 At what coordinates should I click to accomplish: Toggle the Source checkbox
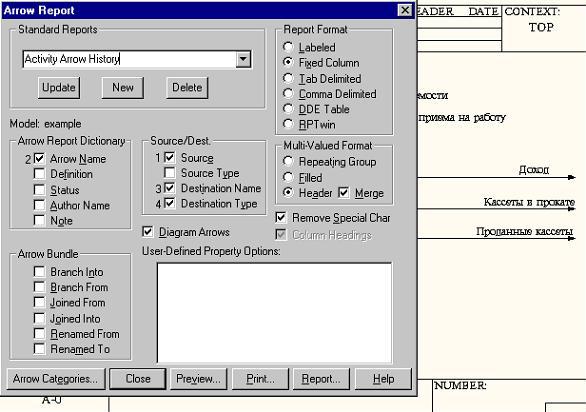pos(169,157)
